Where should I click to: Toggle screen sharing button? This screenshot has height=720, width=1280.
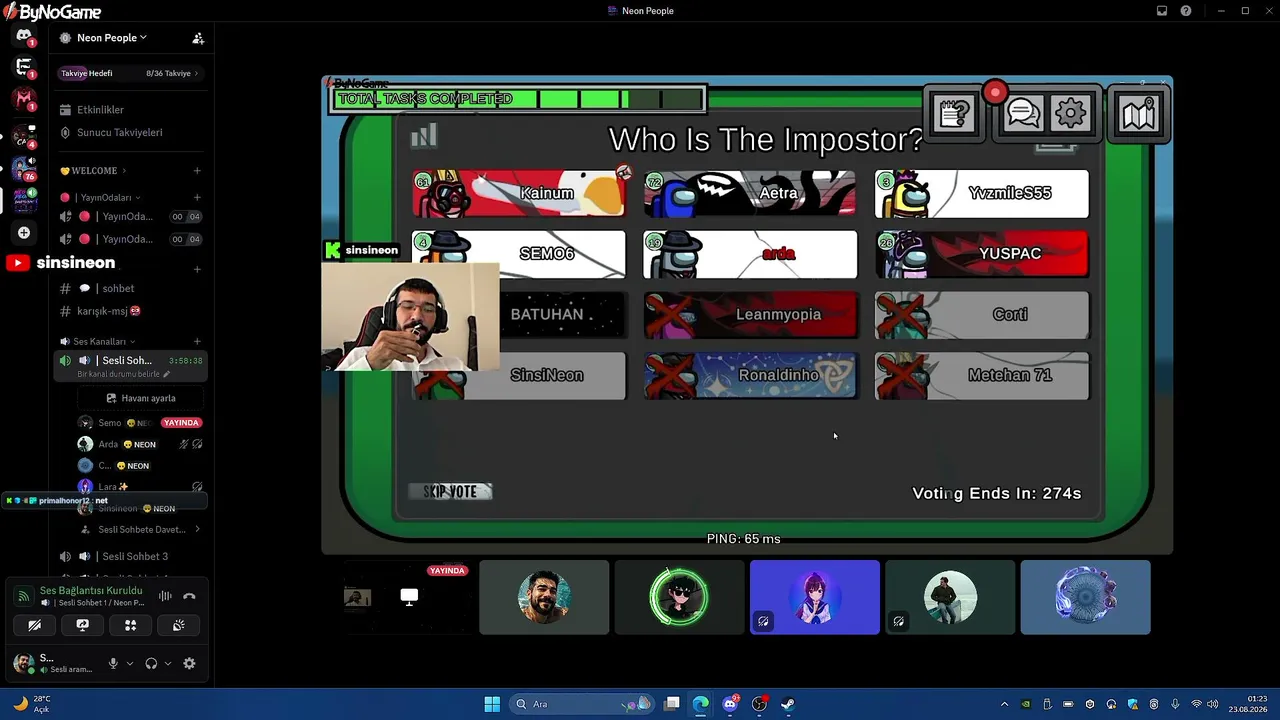tap(82, 626)
